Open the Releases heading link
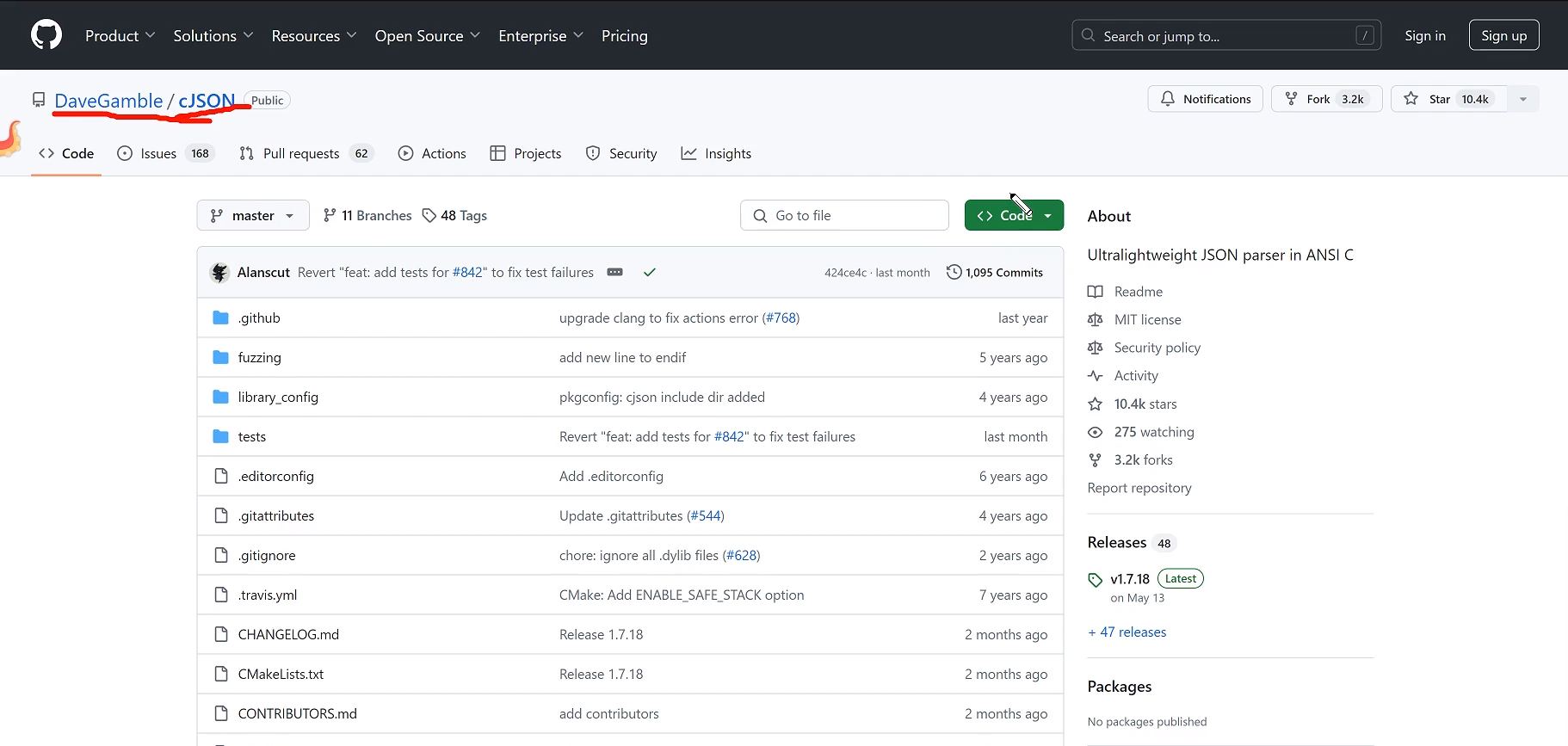Screen dimensions: 1568x746 pos(1117,542)
